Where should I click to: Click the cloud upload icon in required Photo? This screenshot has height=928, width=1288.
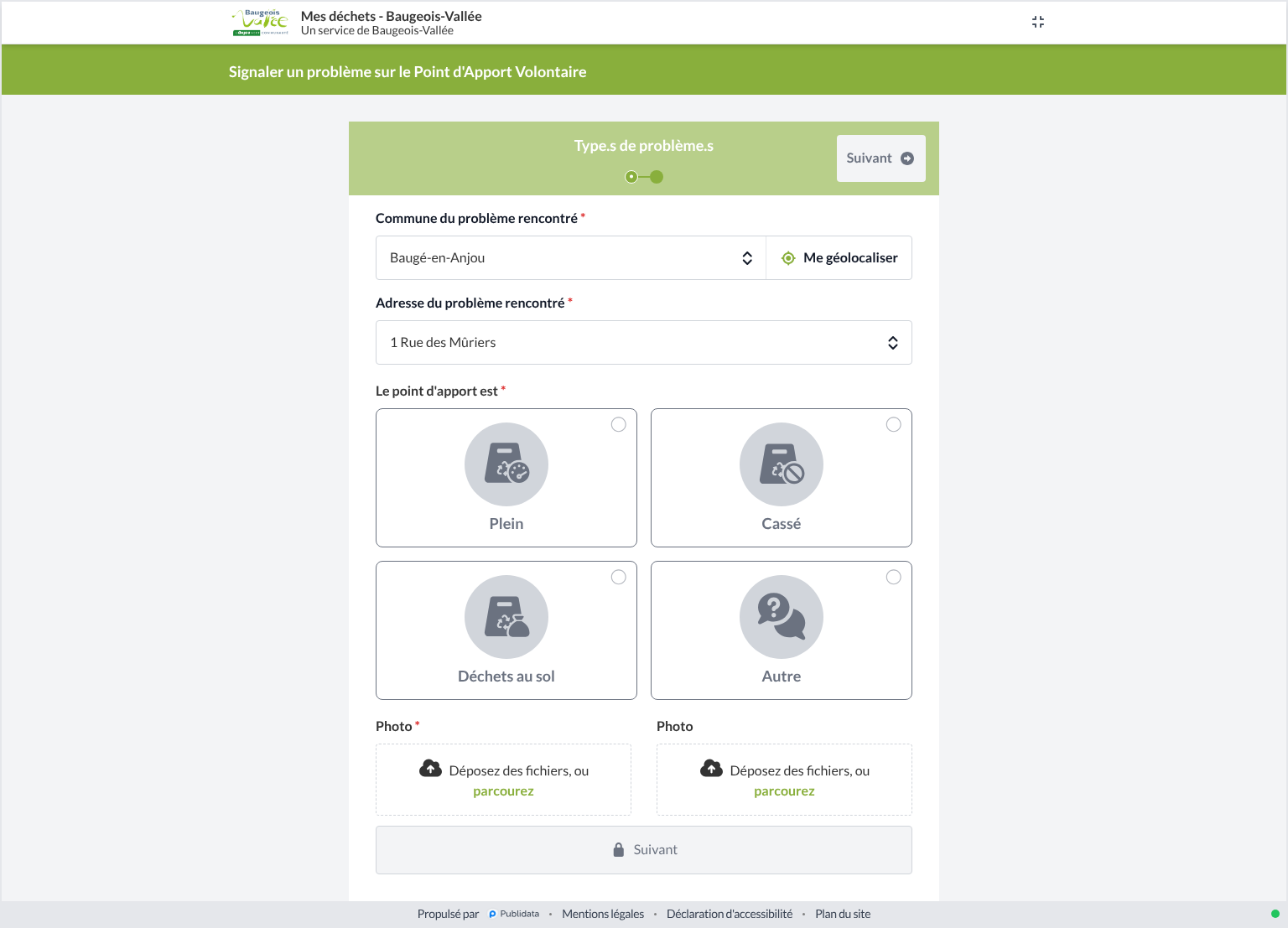[x=430, y=768]
